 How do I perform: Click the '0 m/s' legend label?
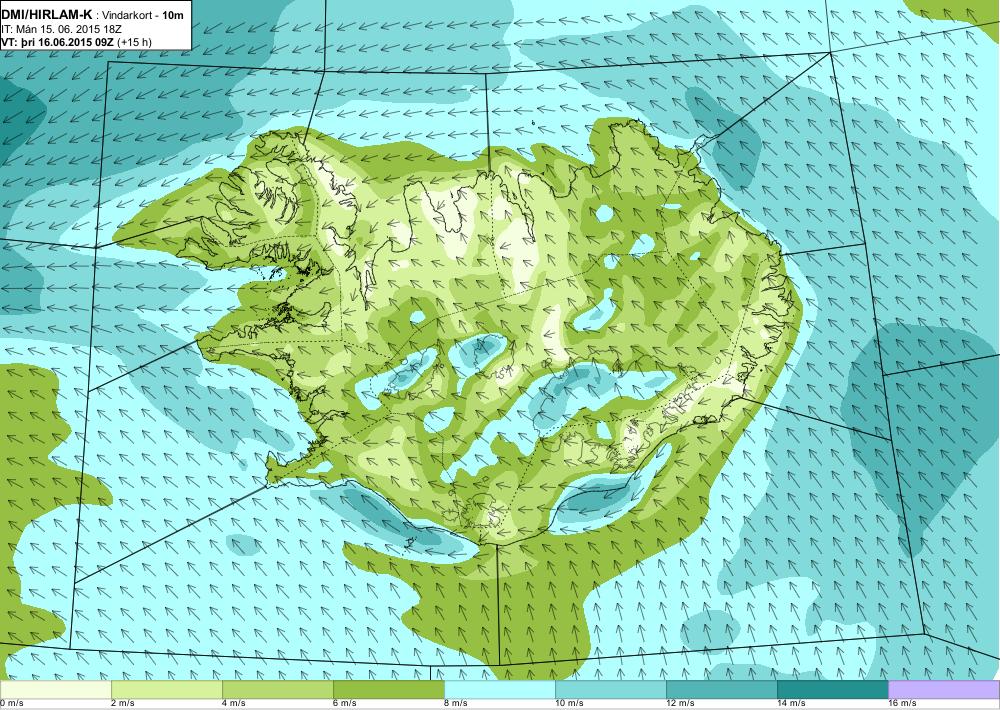coord(12,704)
